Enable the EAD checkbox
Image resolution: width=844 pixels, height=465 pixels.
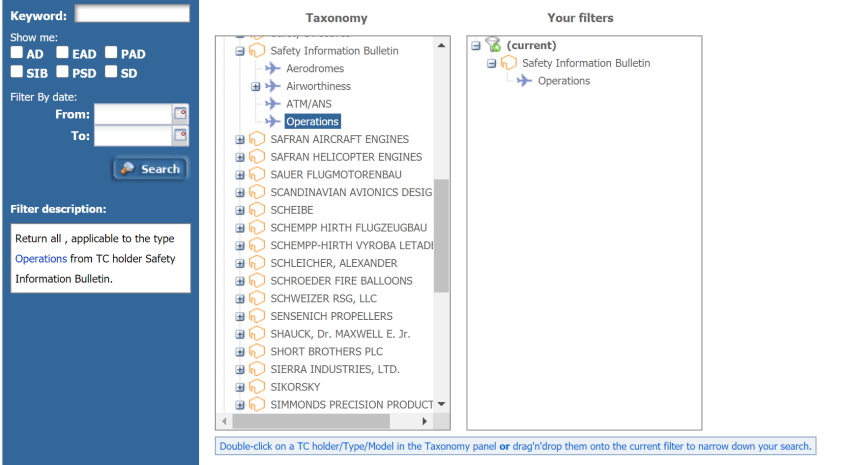(x=62, y=52)
